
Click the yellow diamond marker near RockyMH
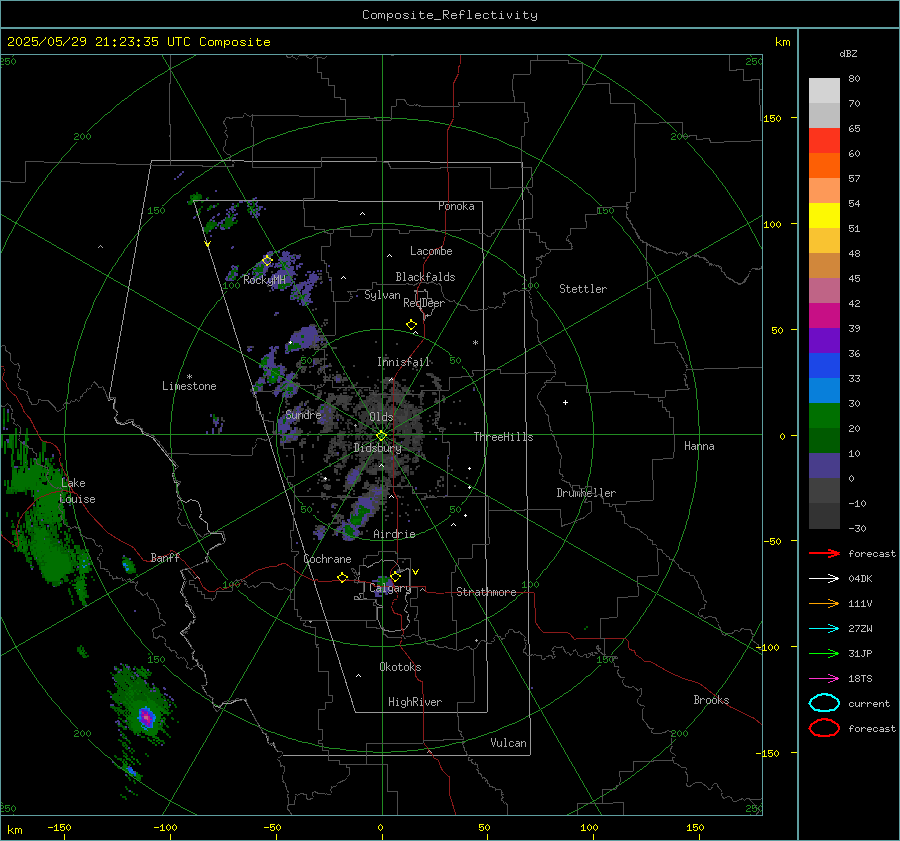point(267,261)
